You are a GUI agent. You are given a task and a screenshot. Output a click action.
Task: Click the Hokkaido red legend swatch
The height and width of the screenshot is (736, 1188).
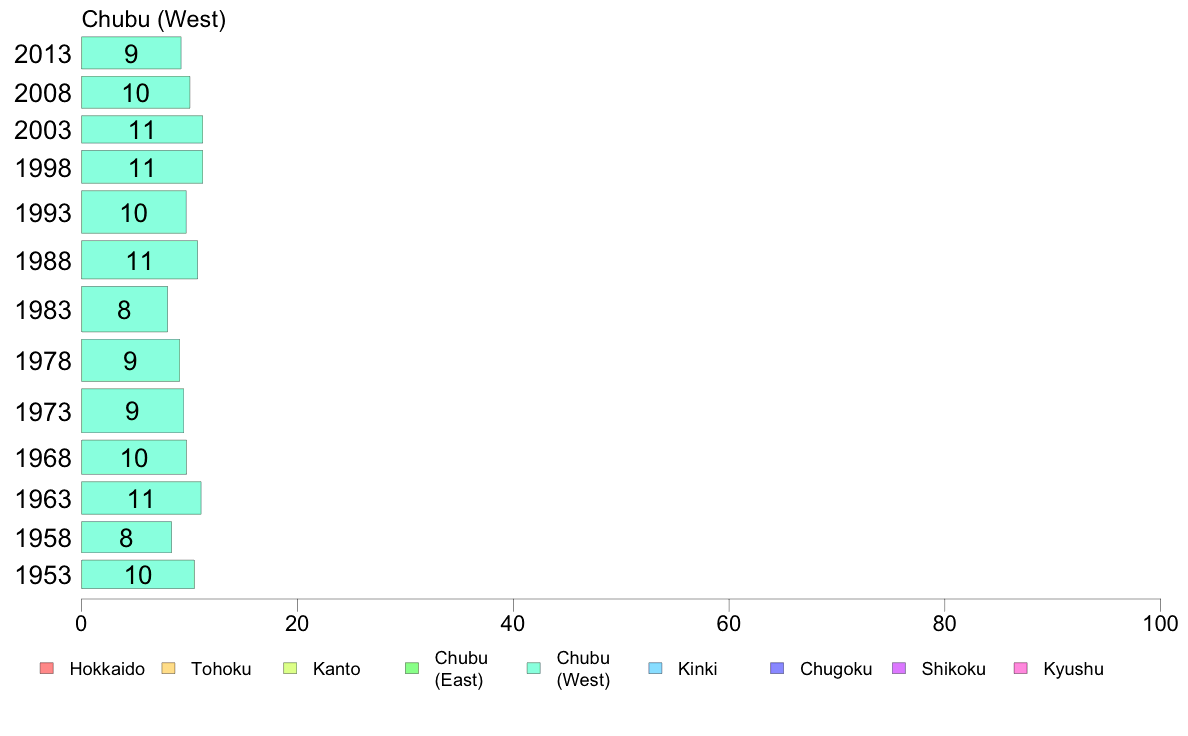click(x=47, y=668)
